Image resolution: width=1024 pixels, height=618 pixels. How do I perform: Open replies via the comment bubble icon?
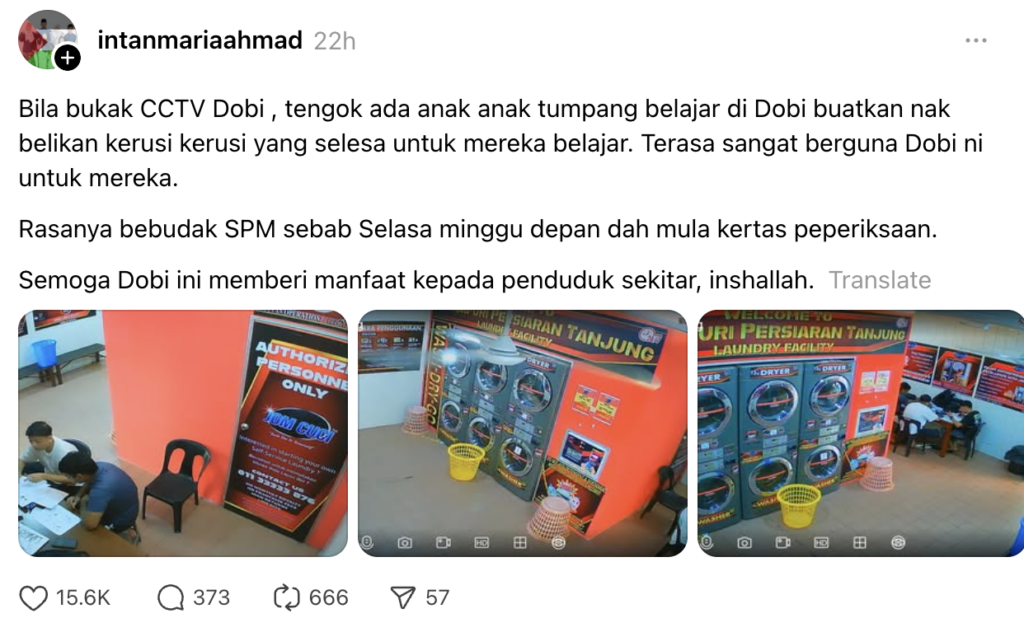(x=171, y=598)
